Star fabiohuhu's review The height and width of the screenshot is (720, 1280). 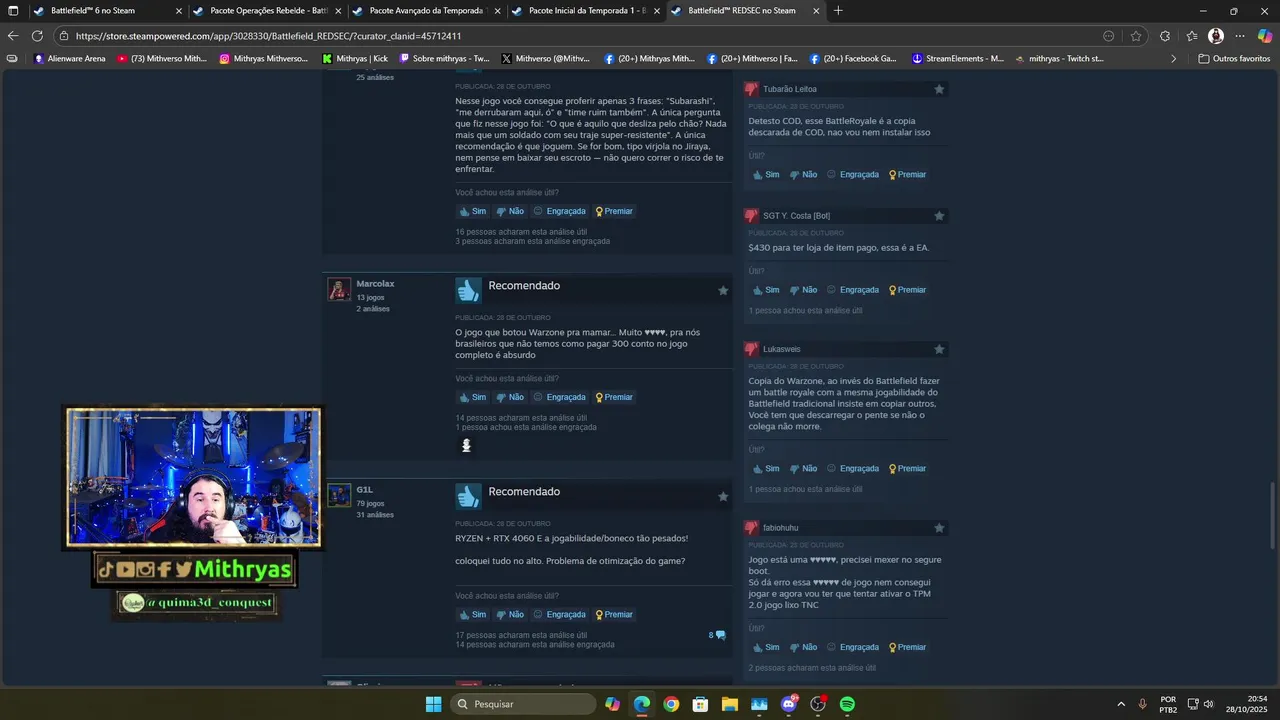click(939, 528)
